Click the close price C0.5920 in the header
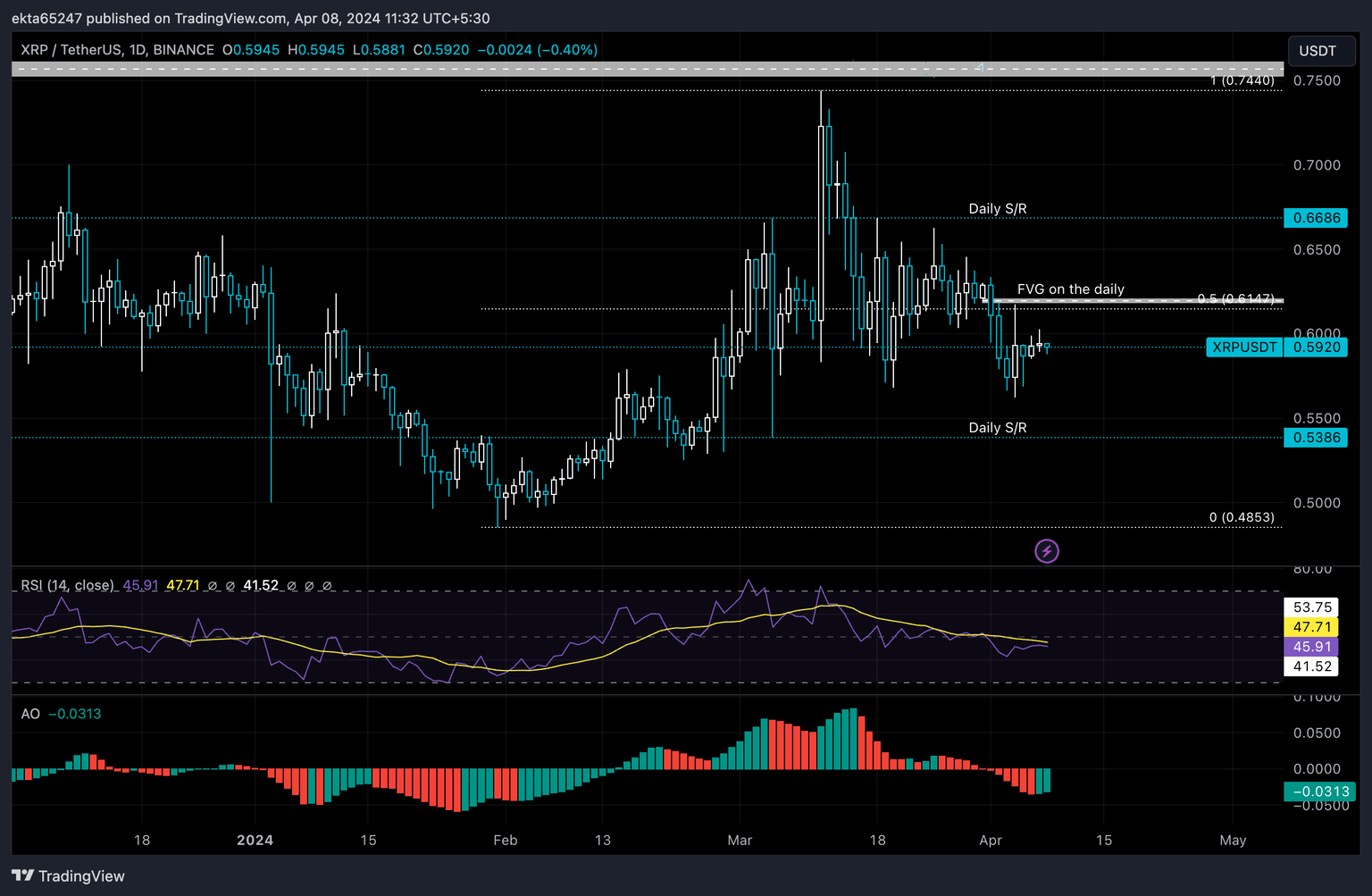 441,50
